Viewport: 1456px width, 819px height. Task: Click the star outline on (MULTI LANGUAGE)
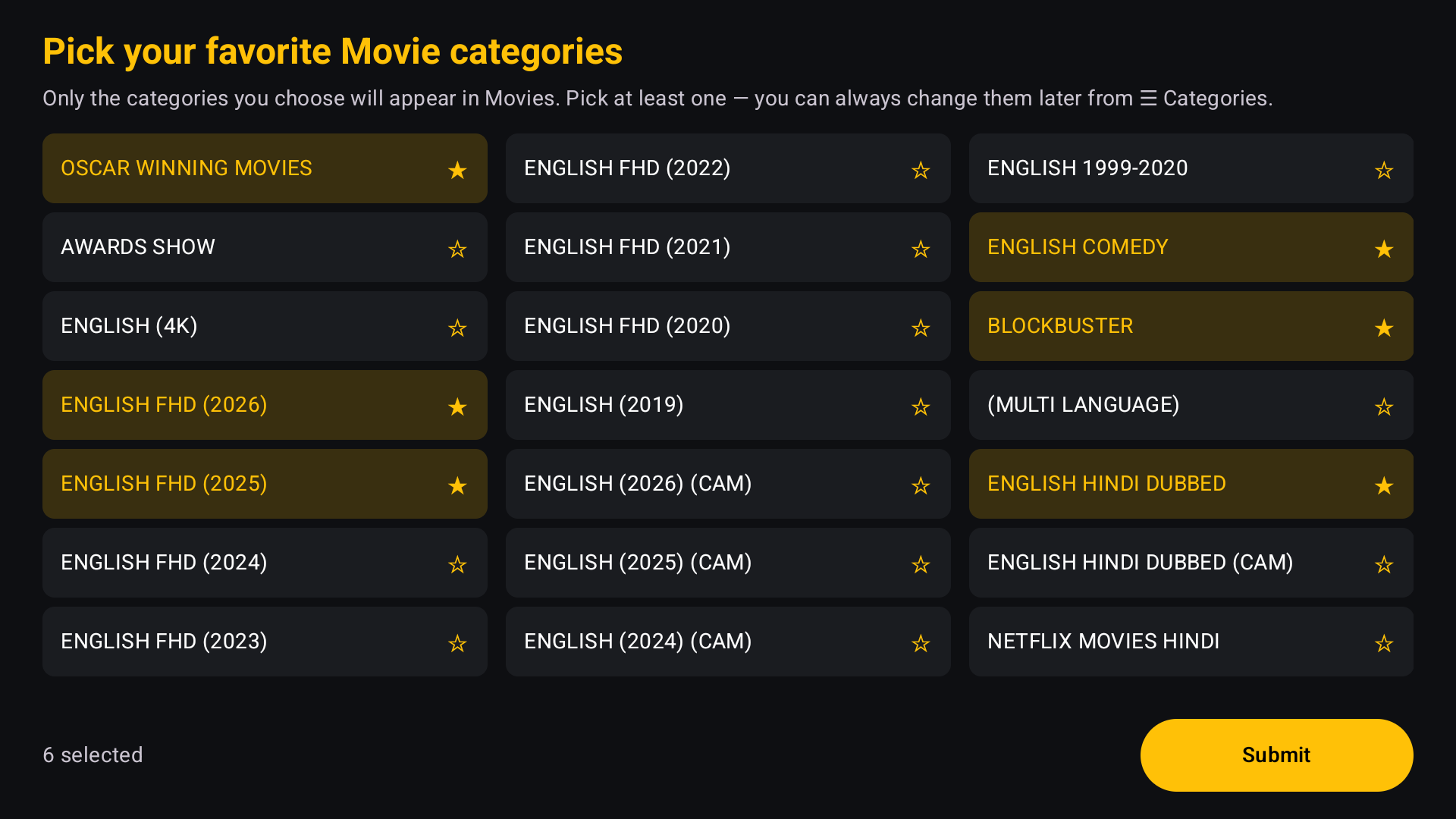(x=1384, y=406)
